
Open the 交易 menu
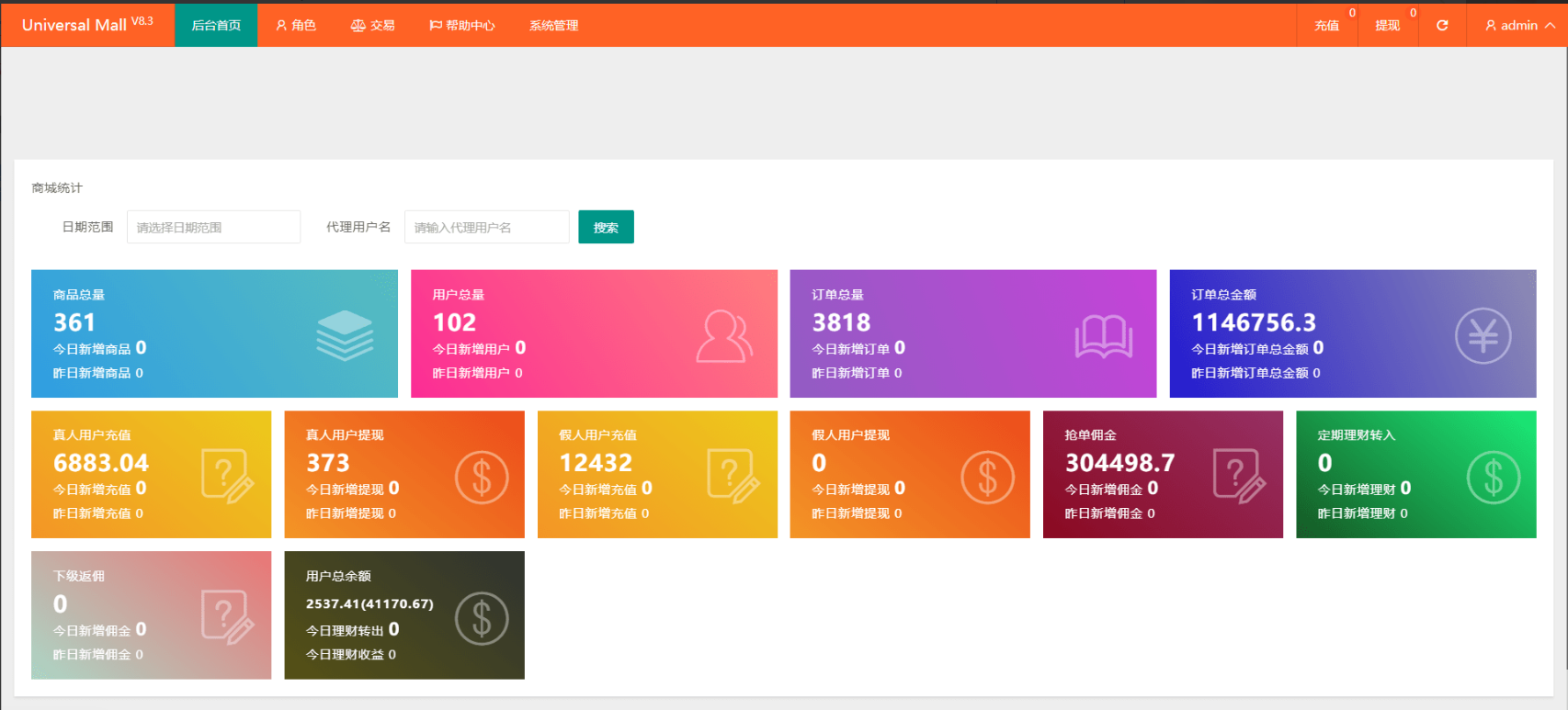(372, 25)
